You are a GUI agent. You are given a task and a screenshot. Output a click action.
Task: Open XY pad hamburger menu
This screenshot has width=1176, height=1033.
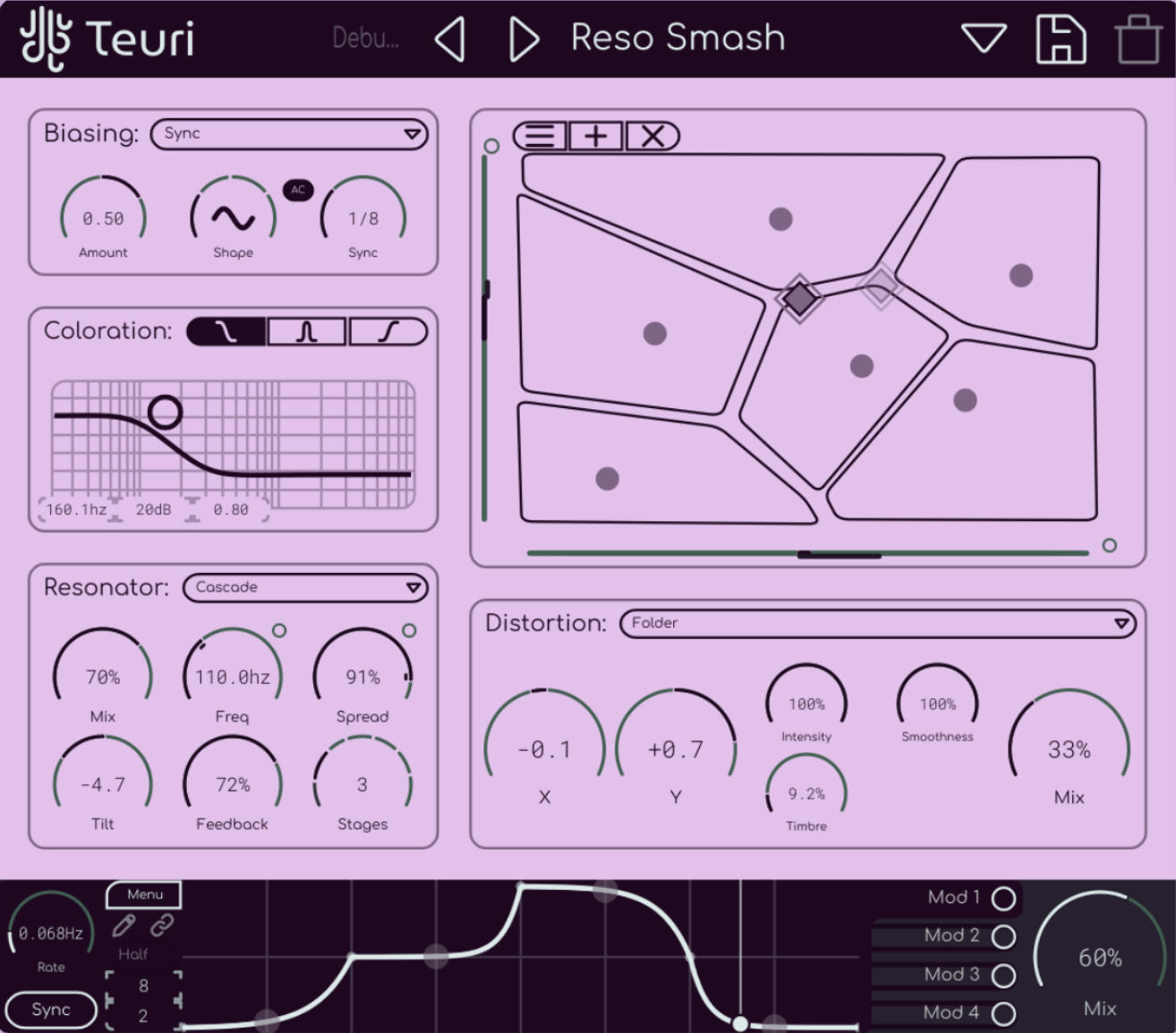pos(540,136)
